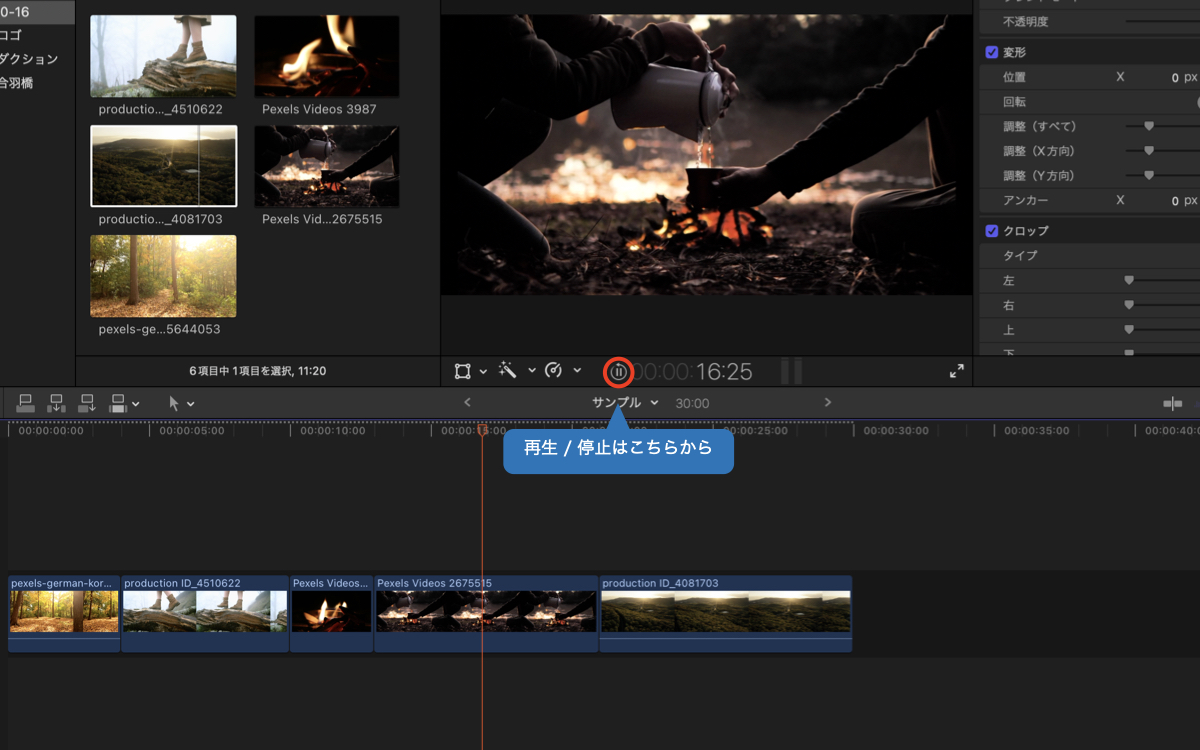This screenshot has width=1200, height=750.
Task: Go forward in timeline history
Action: point(827,402)
